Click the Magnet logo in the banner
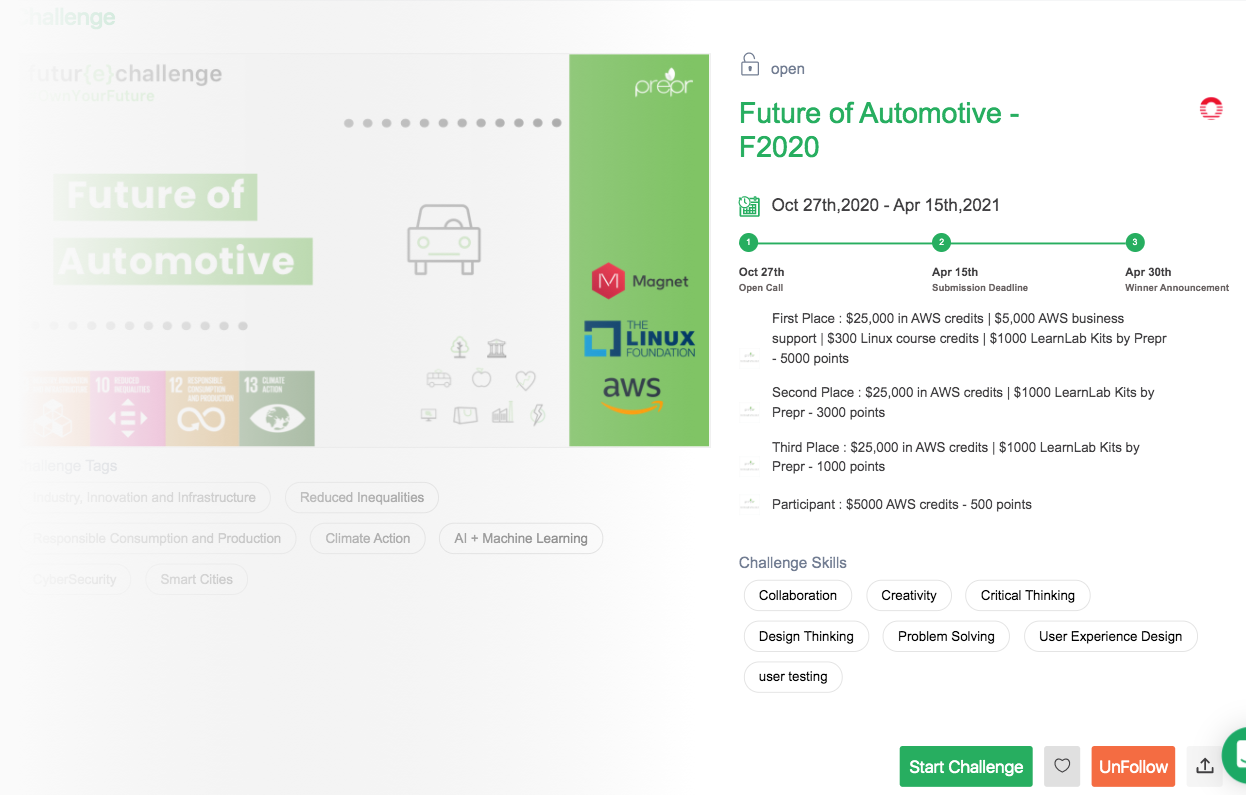Viewport: 1246px width, 795px height. point(639,282)
